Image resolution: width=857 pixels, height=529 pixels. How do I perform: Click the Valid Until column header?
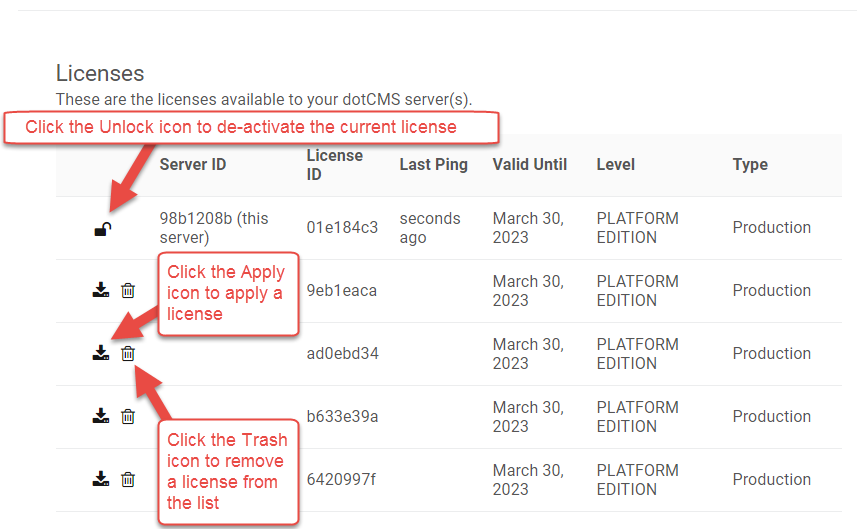click(x=529, y=165)
